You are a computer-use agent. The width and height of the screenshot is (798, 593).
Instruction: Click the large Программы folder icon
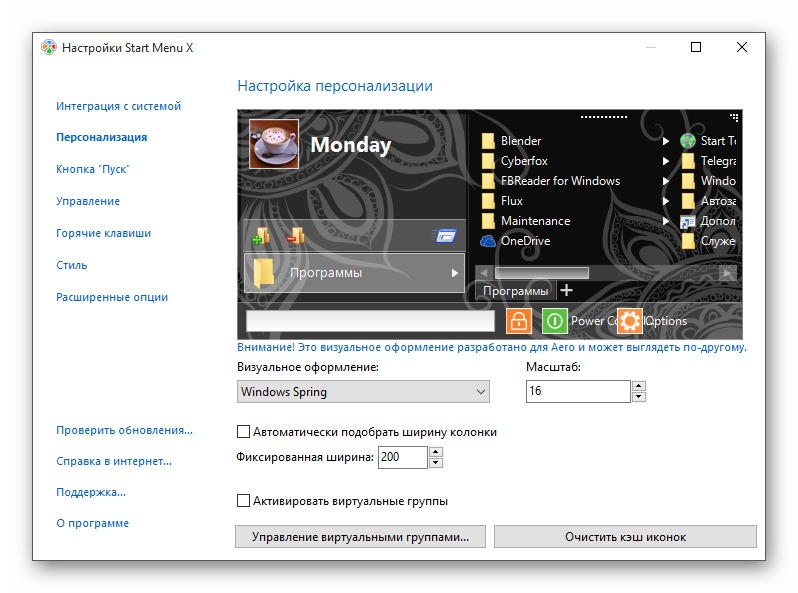pyautogui.click(x=264, y=273)
